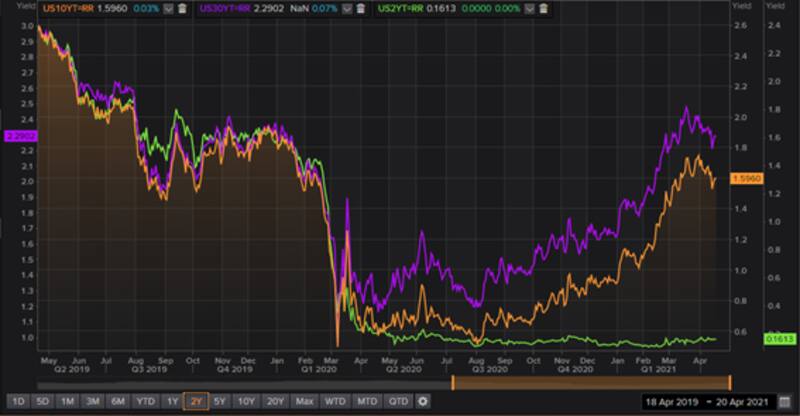Select the QTD period button
This screenshot has height=416, width=800.
coord(398,401)
